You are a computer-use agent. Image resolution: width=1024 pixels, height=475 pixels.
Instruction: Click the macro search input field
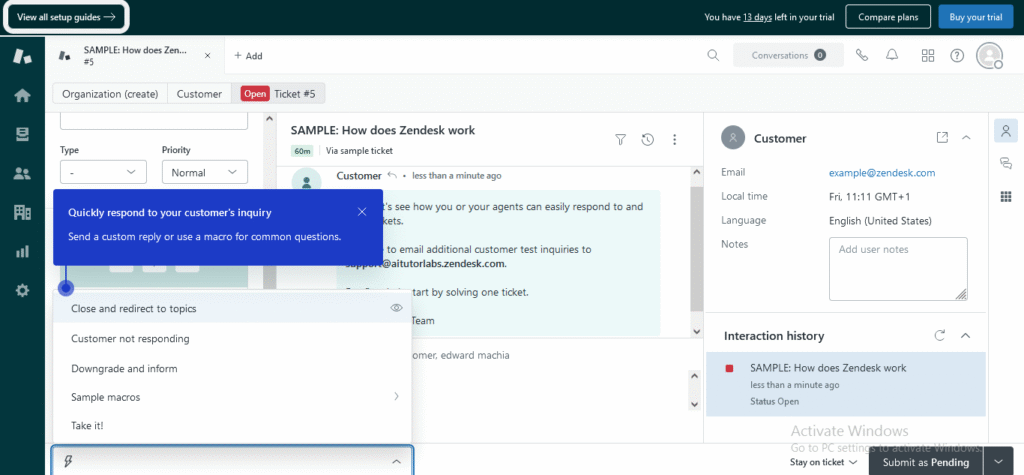232,461
